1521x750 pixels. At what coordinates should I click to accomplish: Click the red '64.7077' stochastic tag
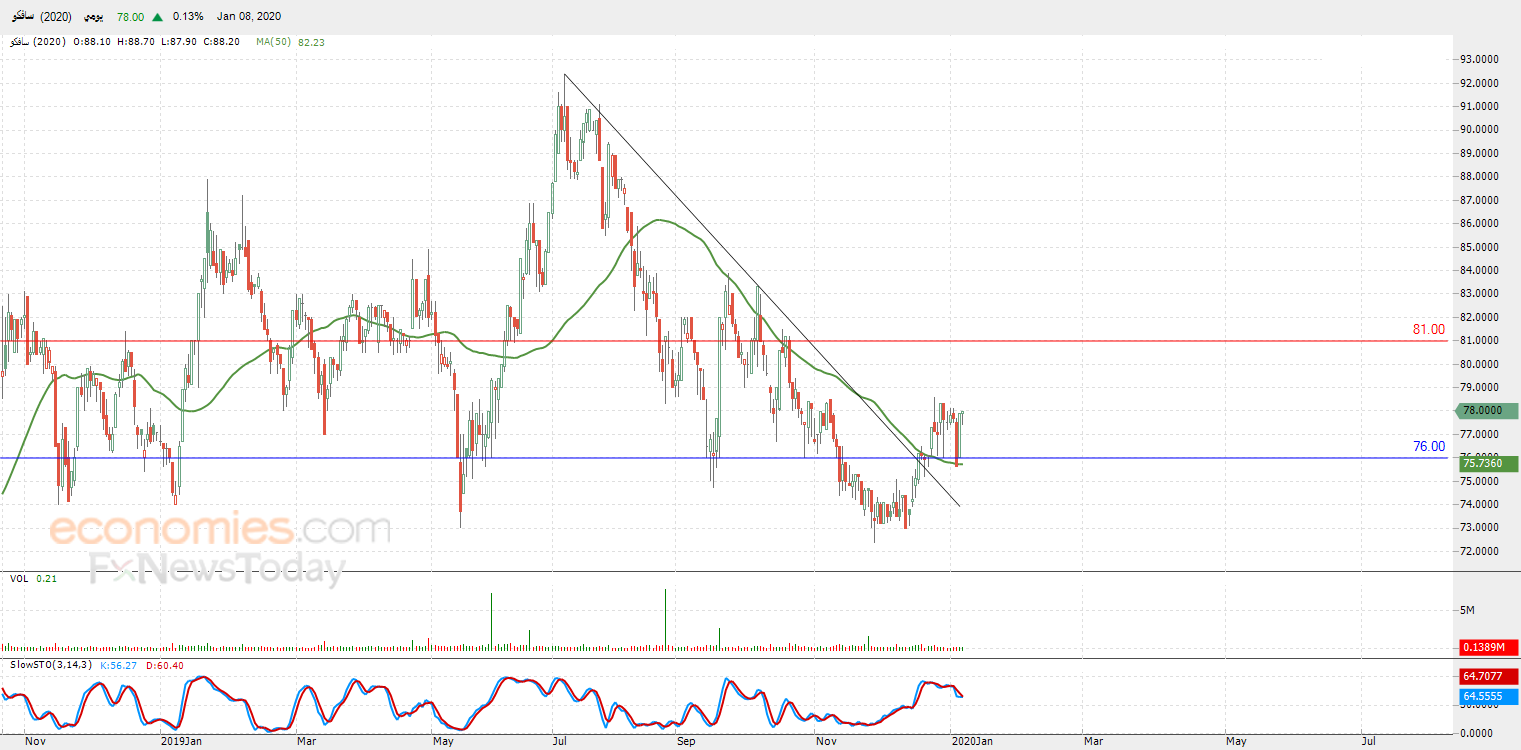1489,677
